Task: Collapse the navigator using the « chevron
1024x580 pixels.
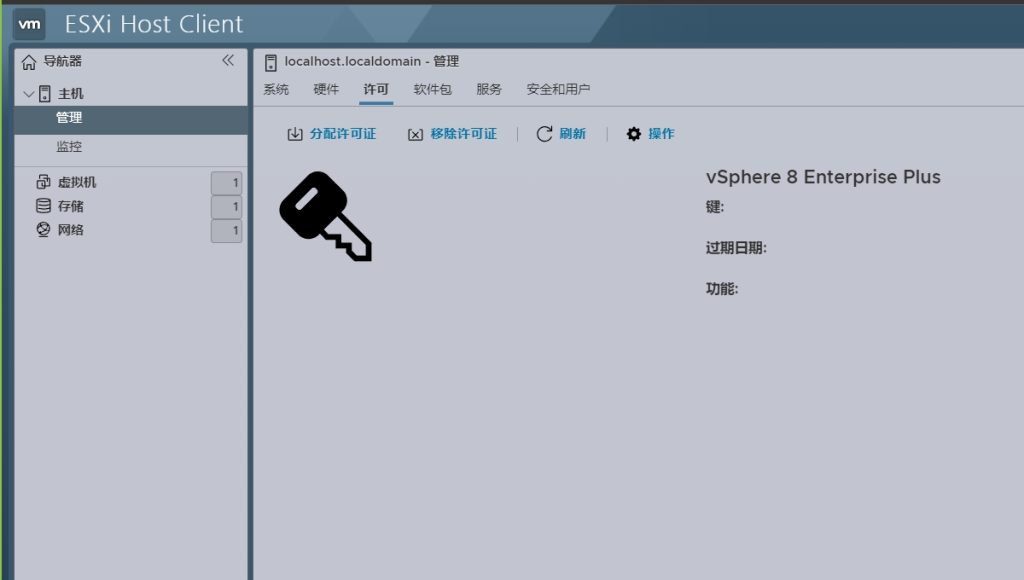Action: pos(227,61)
